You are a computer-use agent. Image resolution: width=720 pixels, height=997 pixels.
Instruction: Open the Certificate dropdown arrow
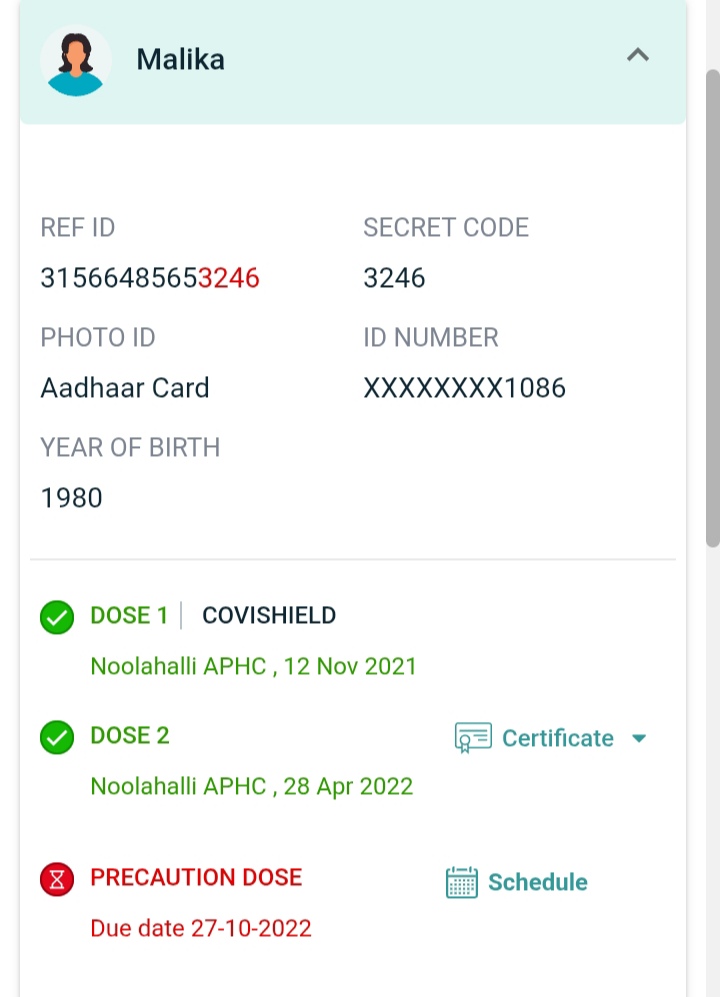click(x=640, y=739)
